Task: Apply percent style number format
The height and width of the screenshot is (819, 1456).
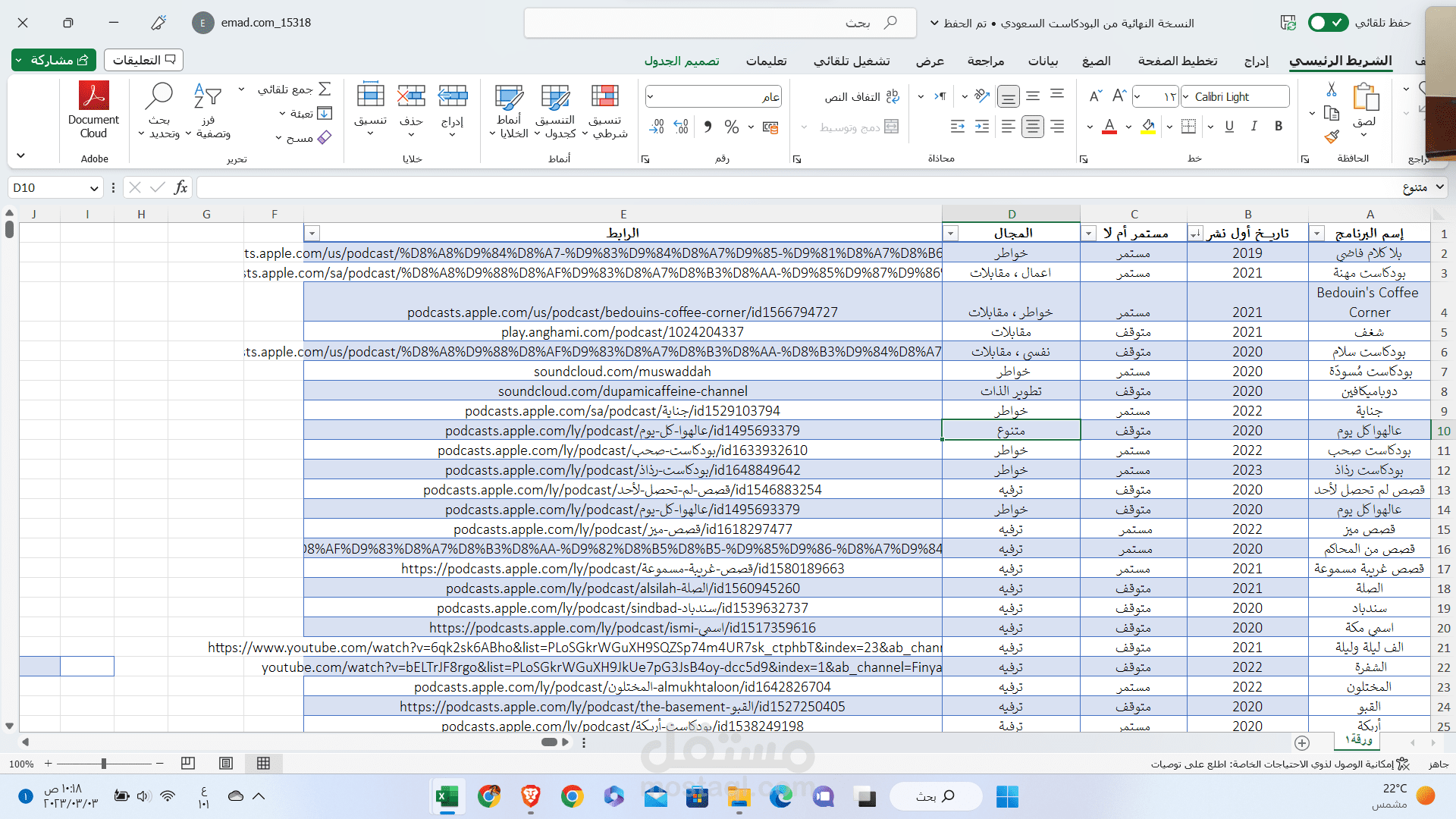Action: [x=731, y=127]
